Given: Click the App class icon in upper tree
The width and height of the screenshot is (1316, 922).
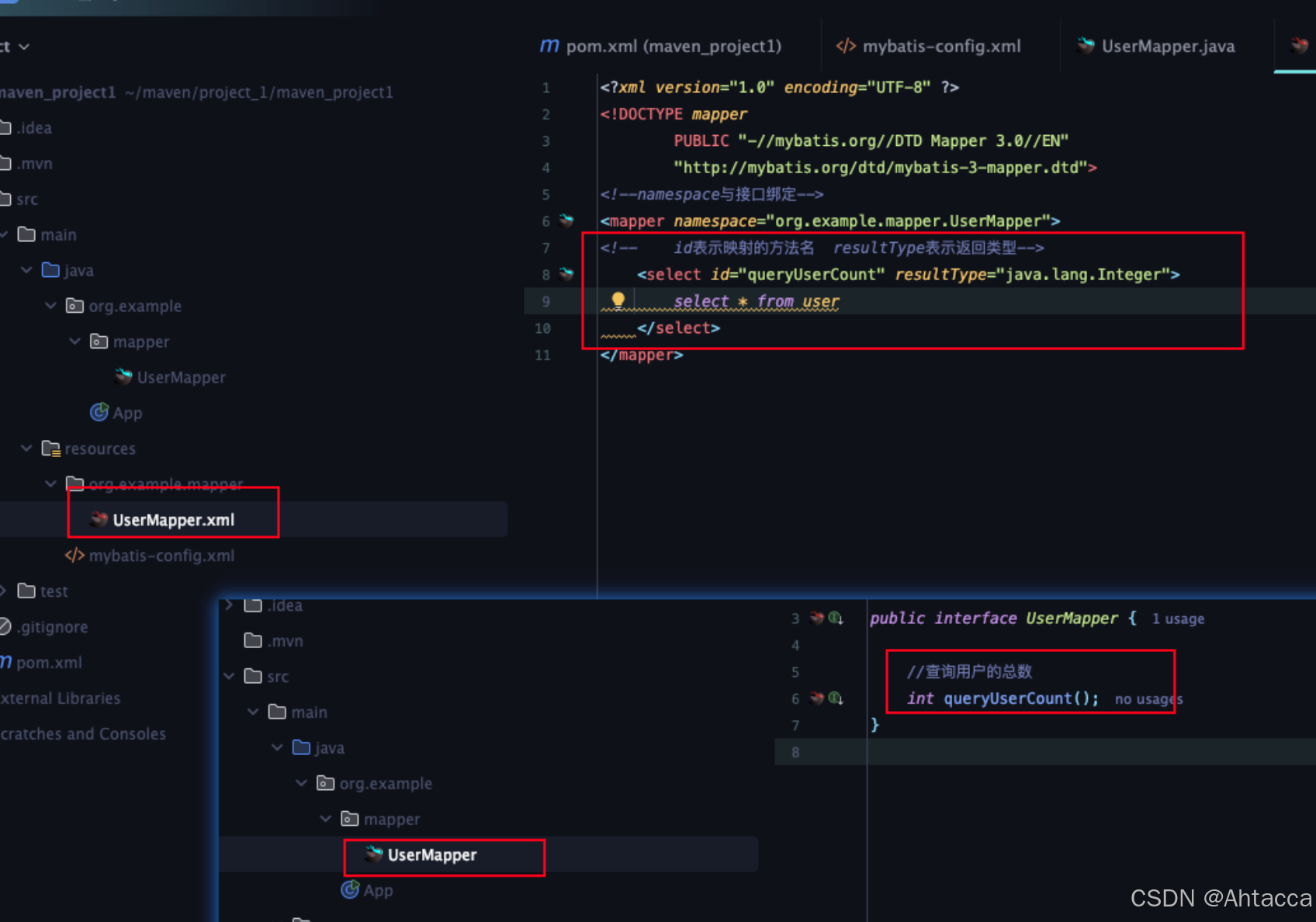Looking at the screenshot, I should click(x=99, y=412).
